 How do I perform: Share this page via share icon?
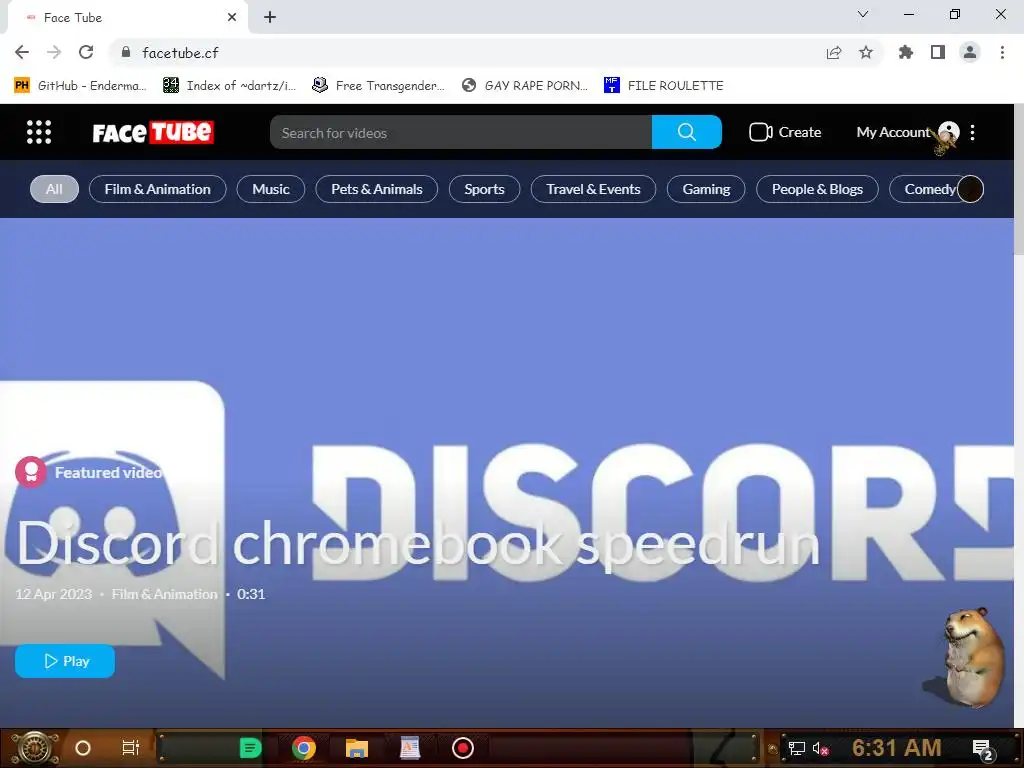(834, 52)
